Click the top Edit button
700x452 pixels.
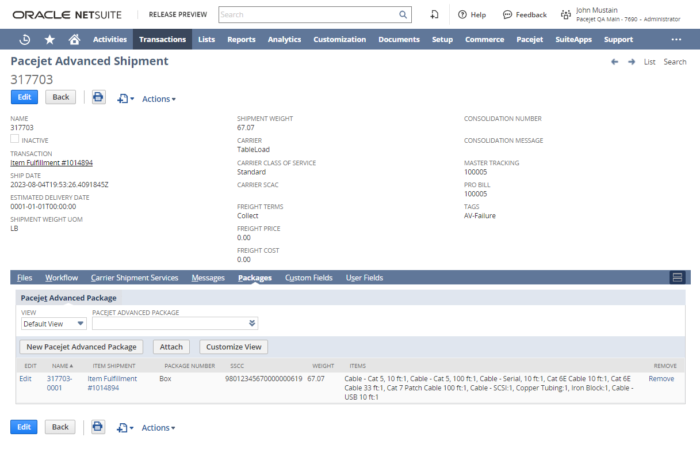[25, 97]
